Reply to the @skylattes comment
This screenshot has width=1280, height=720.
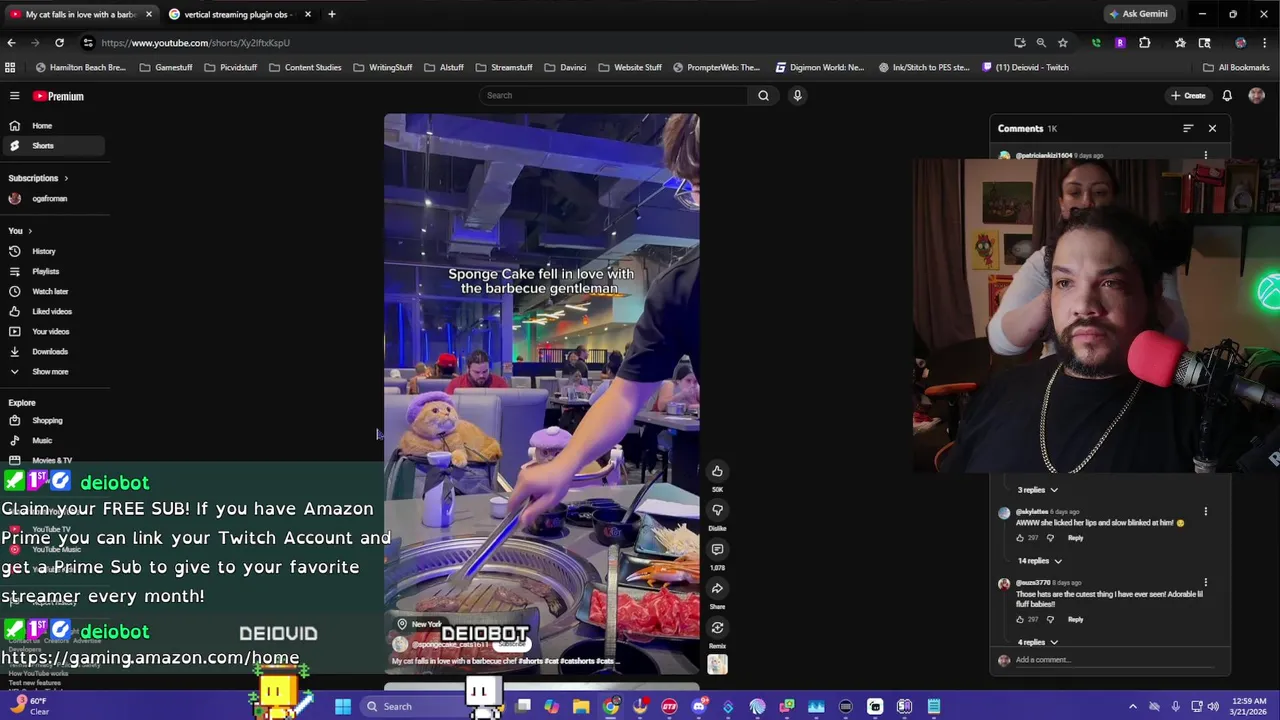coord(1075,538)
